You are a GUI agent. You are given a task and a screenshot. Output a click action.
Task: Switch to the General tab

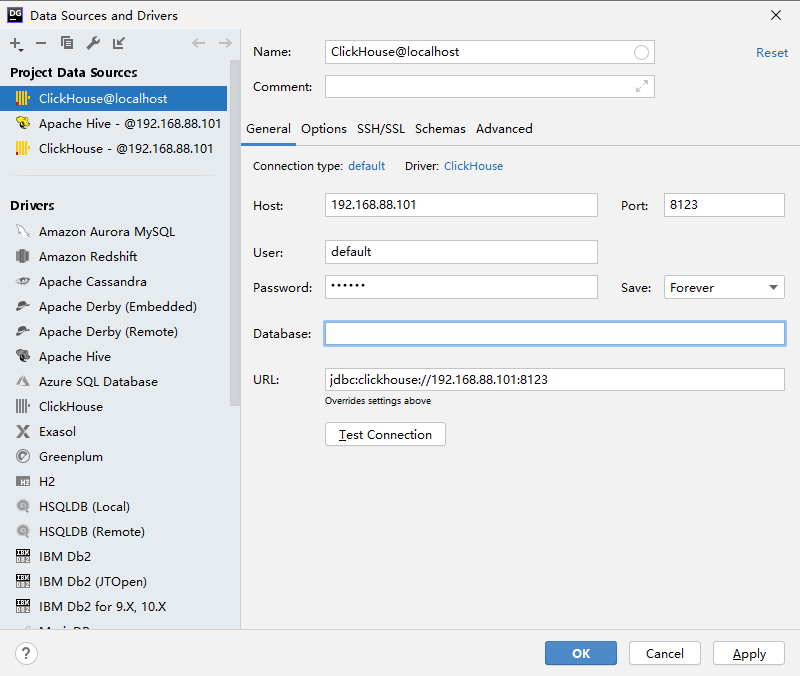[x=268, y=129]
